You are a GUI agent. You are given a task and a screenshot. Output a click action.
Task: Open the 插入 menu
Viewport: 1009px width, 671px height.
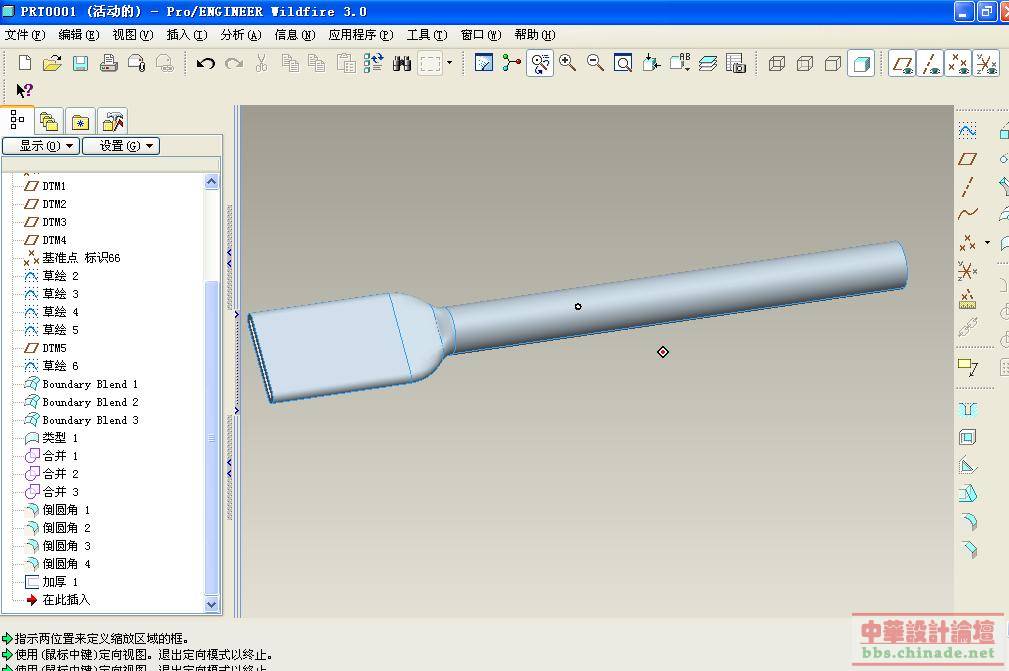point(187,35)
